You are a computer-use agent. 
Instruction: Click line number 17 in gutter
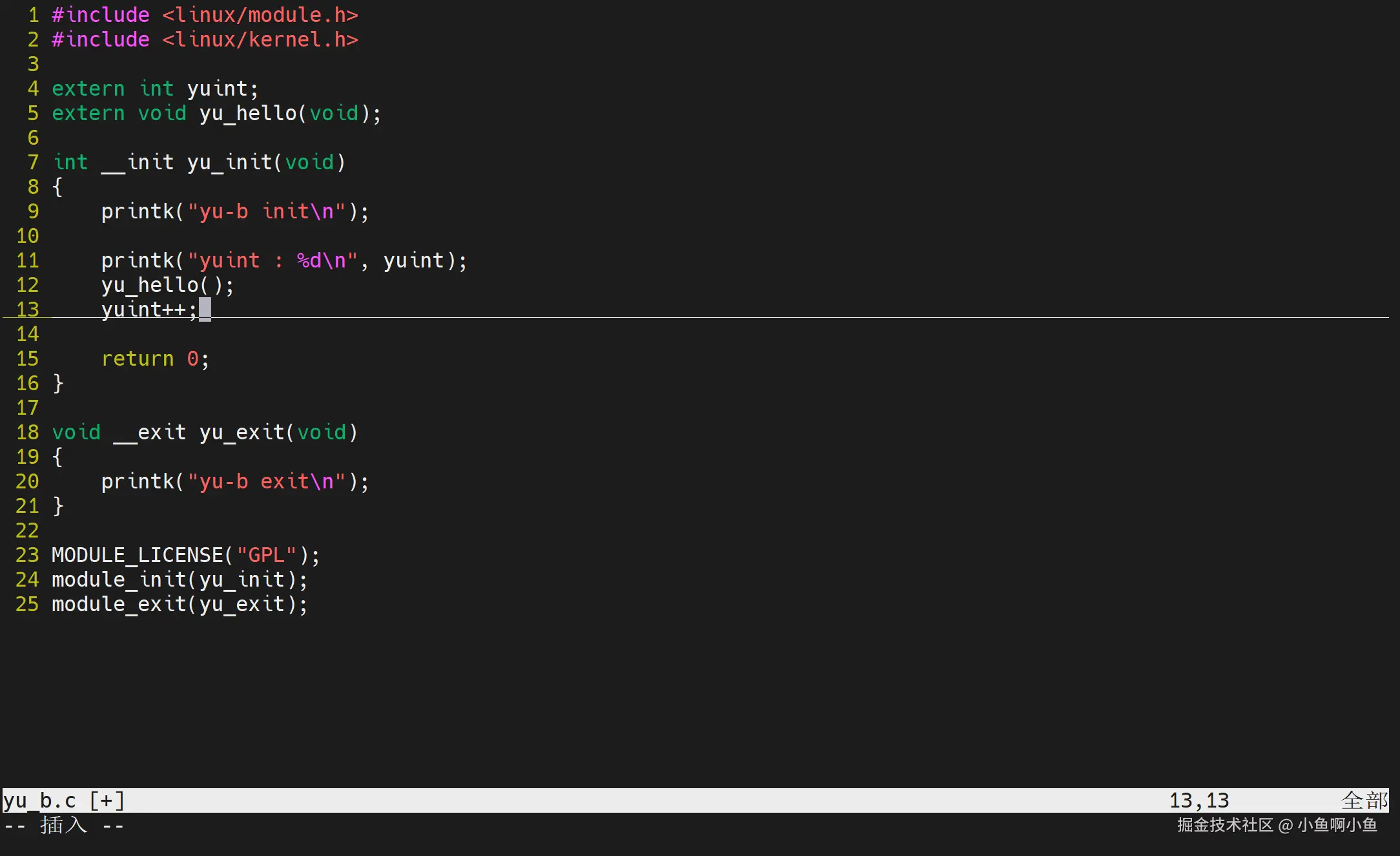(x=28, y=408)
